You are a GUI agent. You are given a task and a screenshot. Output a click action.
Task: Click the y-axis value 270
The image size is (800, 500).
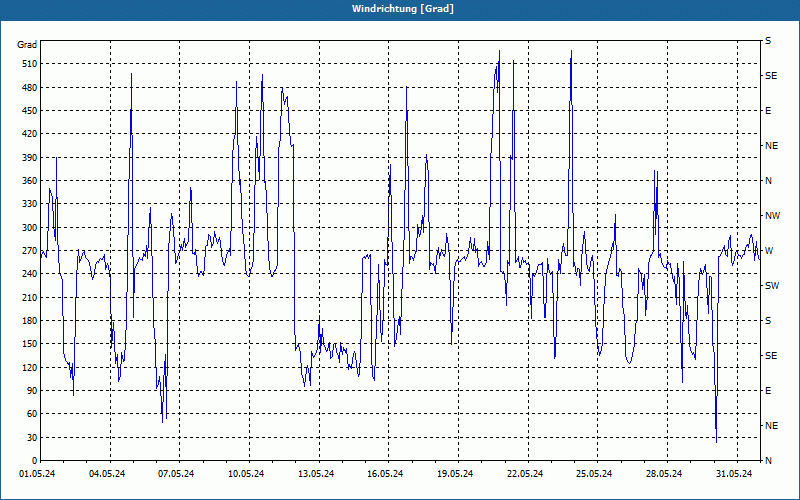pos(31,251)
